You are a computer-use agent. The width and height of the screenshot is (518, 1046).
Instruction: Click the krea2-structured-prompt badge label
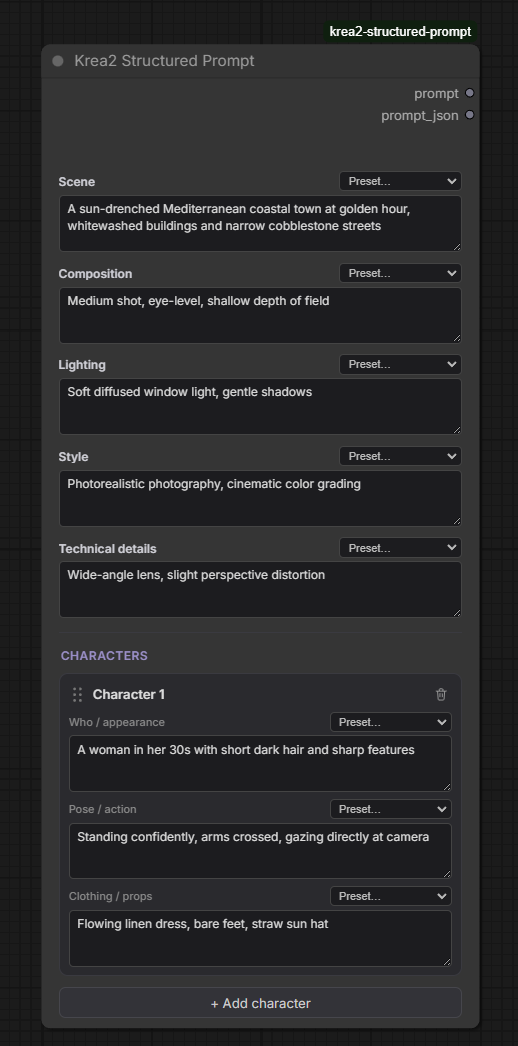[400, 31]
